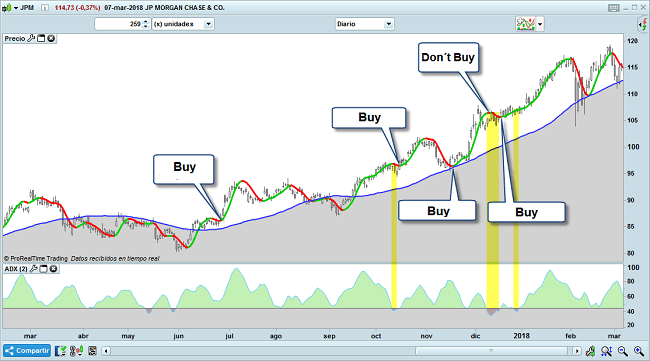The height and width of the screenshot is (361, 650).
Task: Click the 100 level on ADX axis
Action: point(633,267)
